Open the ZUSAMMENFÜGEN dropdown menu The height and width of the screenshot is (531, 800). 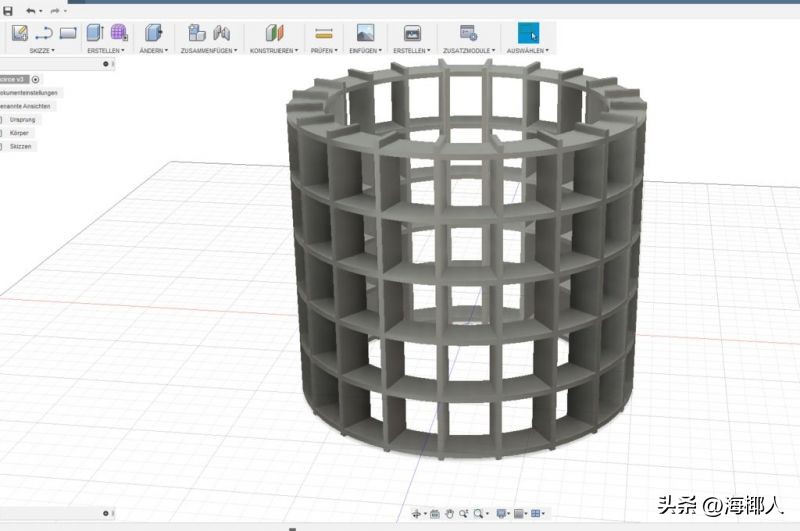207,50
